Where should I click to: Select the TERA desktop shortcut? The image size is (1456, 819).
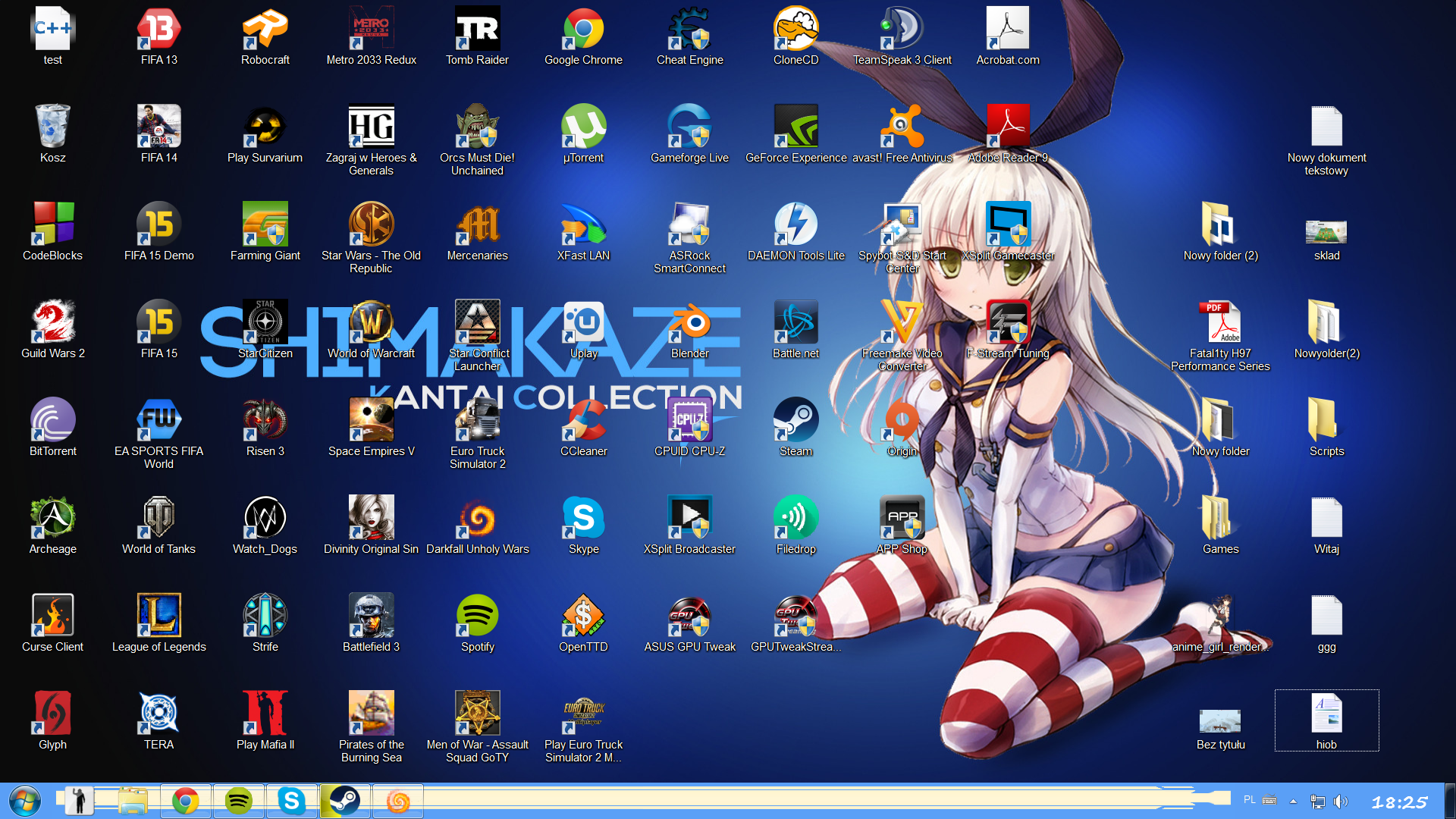click(159, 720)
